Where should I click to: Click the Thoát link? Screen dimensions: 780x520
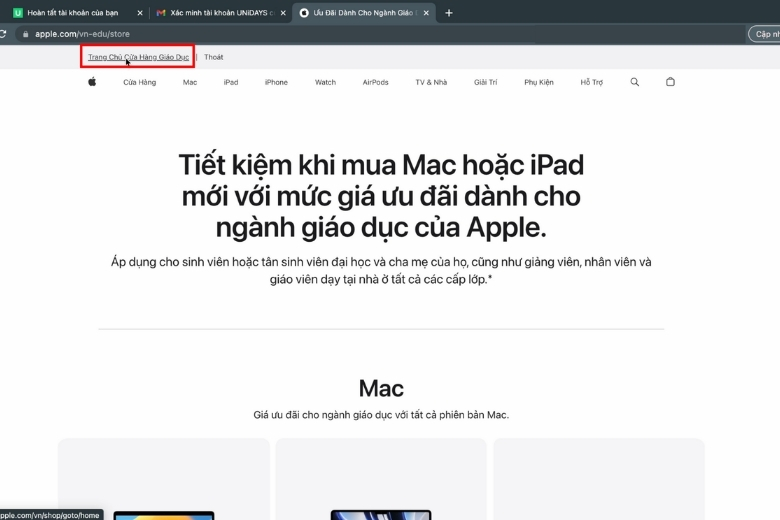[x=213, y=57]
